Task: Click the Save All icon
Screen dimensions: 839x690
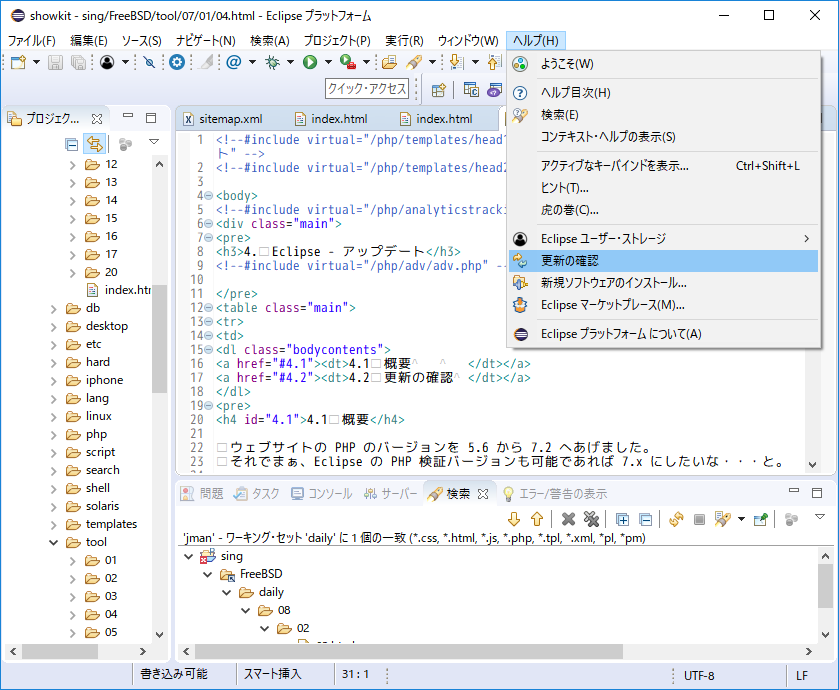Action: pos(79,63)
